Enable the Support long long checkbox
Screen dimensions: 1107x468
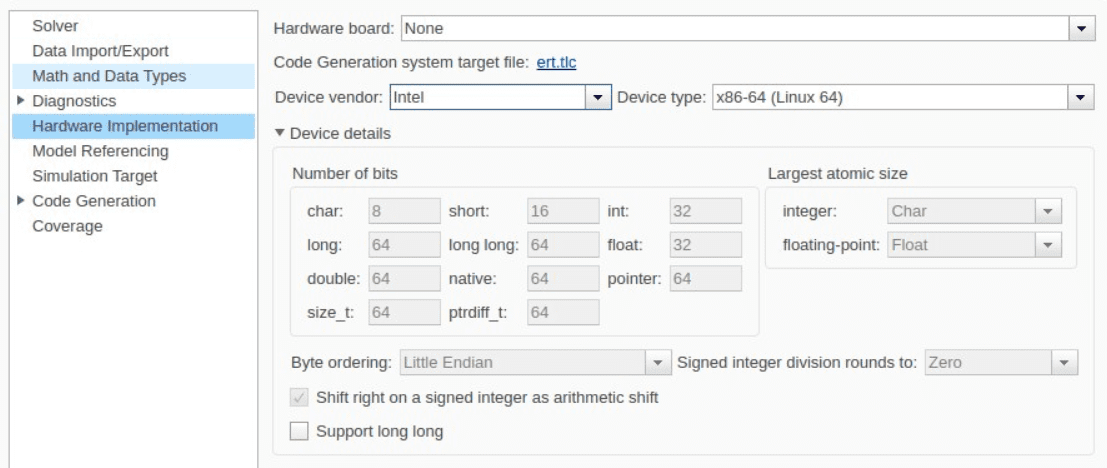[x=300, y=432]
